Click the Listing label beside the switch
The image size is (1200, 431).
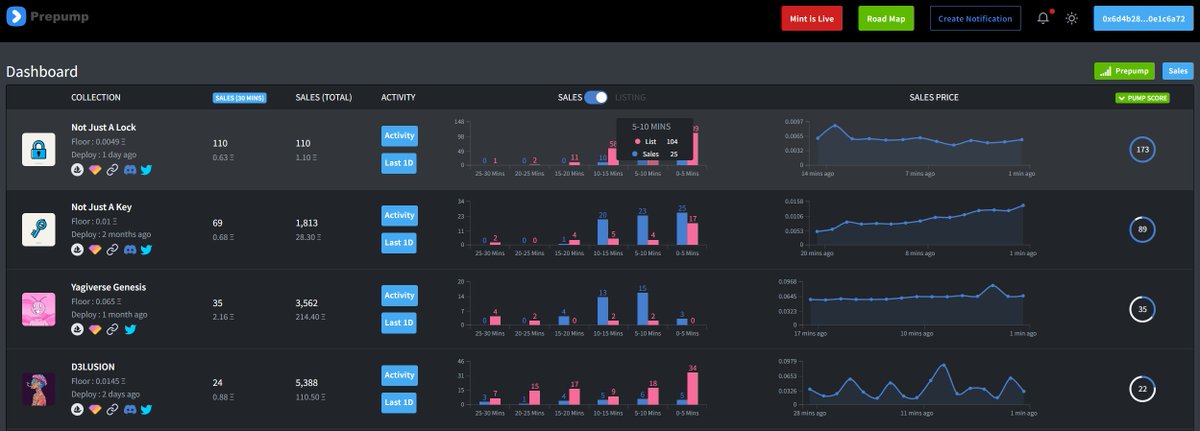click(630, 97)
